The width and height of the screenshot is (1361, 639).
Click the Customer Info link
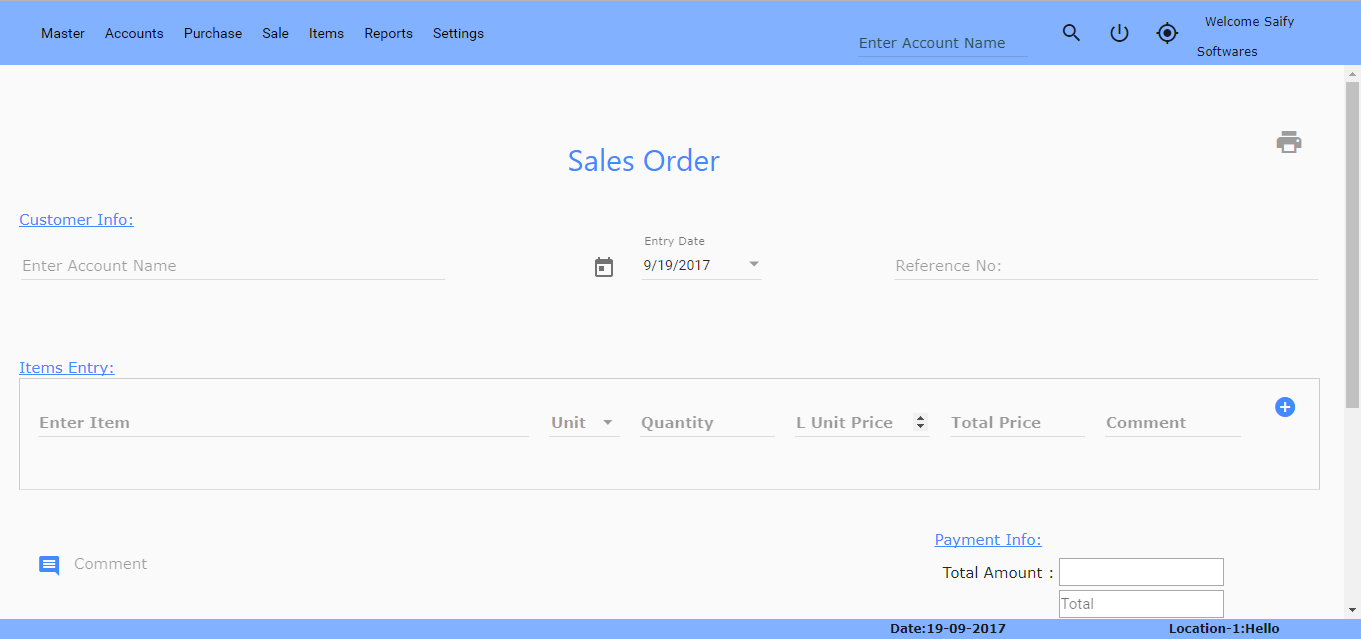pos(76,220)
